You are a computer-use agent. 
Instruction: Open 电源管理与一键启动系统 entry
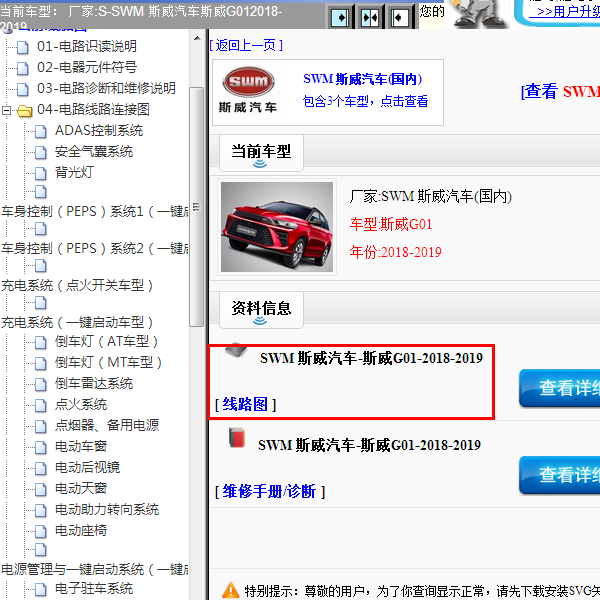pyautogui.click(x=95, y=569)
